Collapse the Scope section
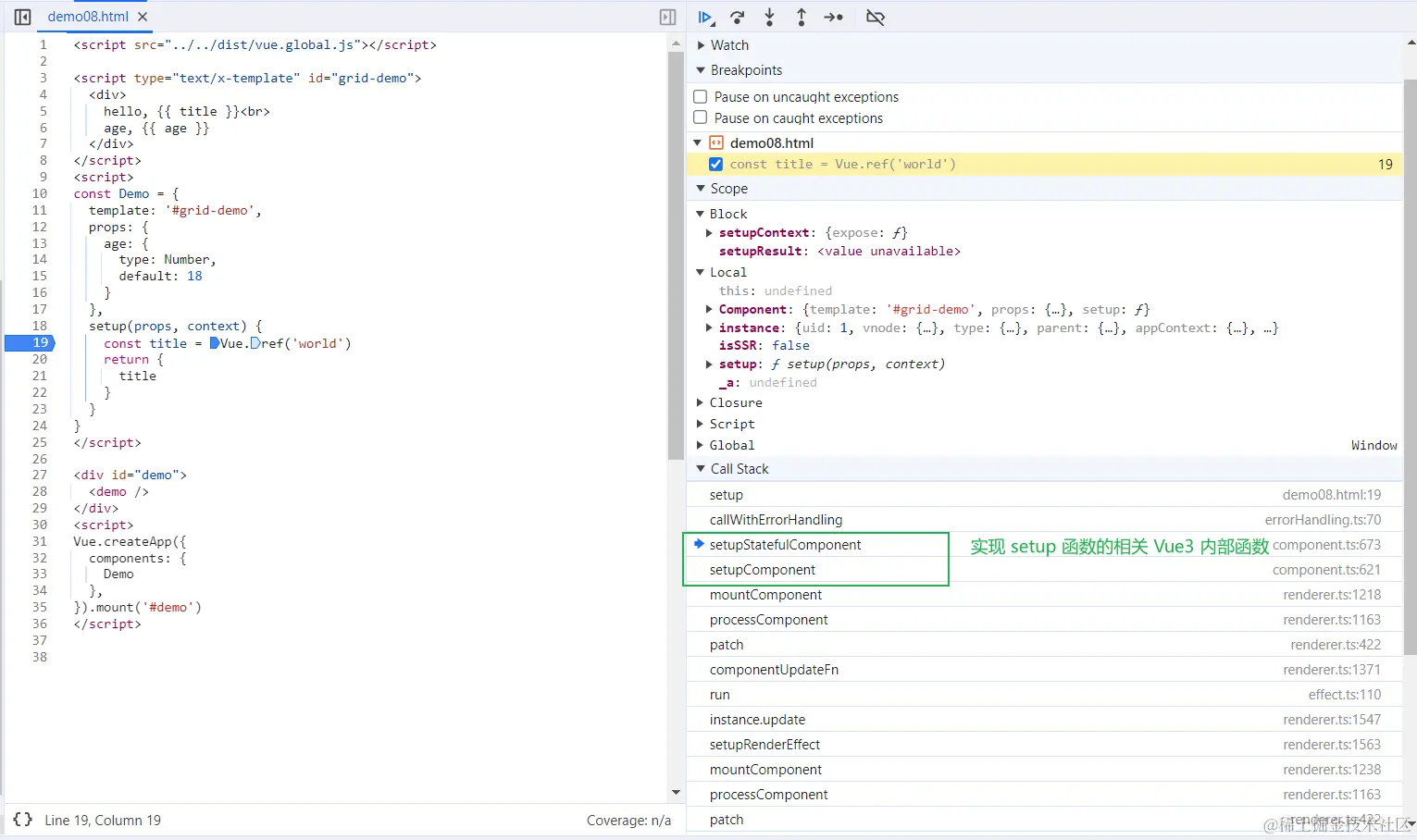Viewport: 1417px width, 840px height. (x=701, y=188)
